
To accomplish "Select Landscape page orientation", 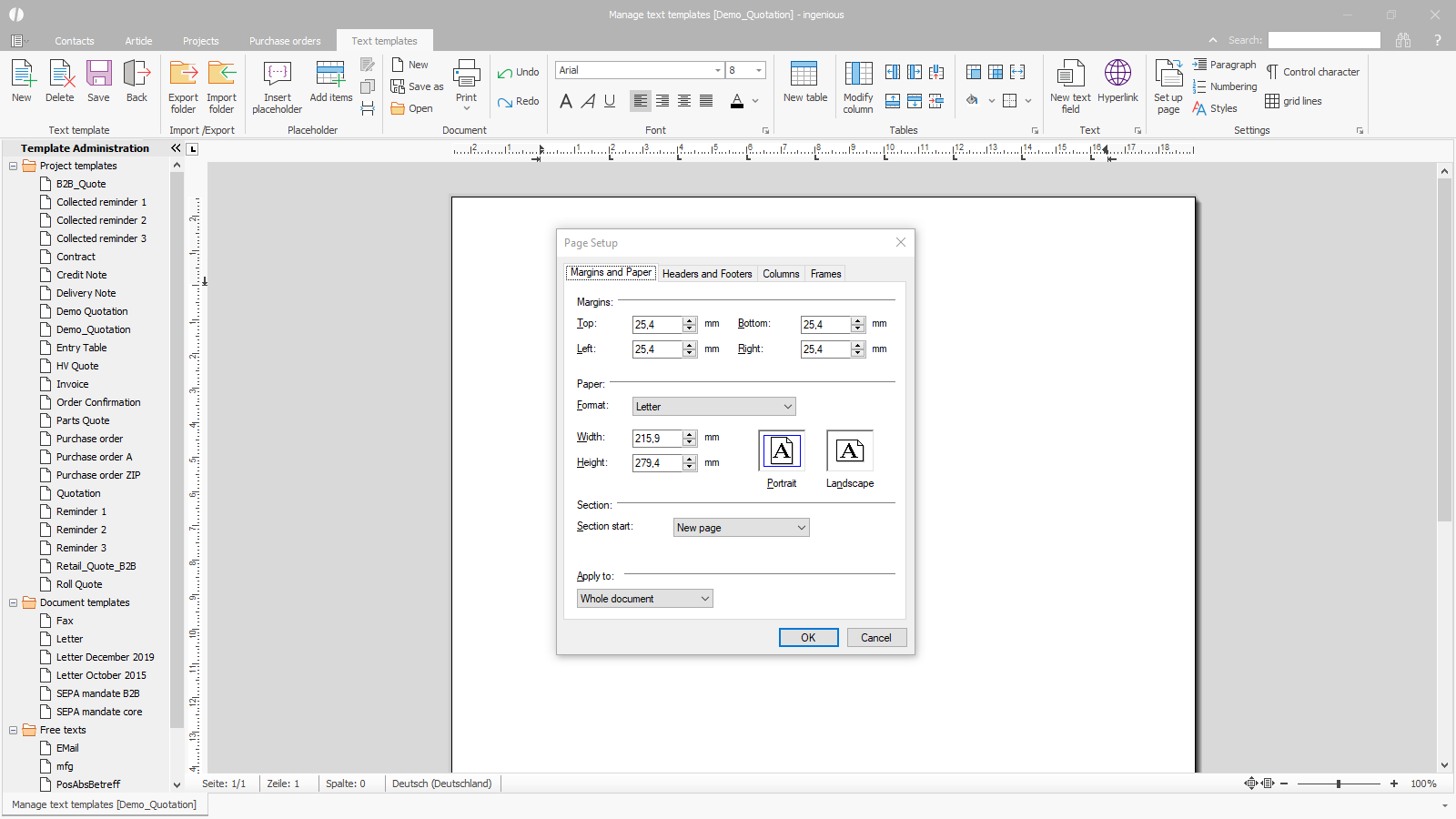I will [x=850, y=451].
